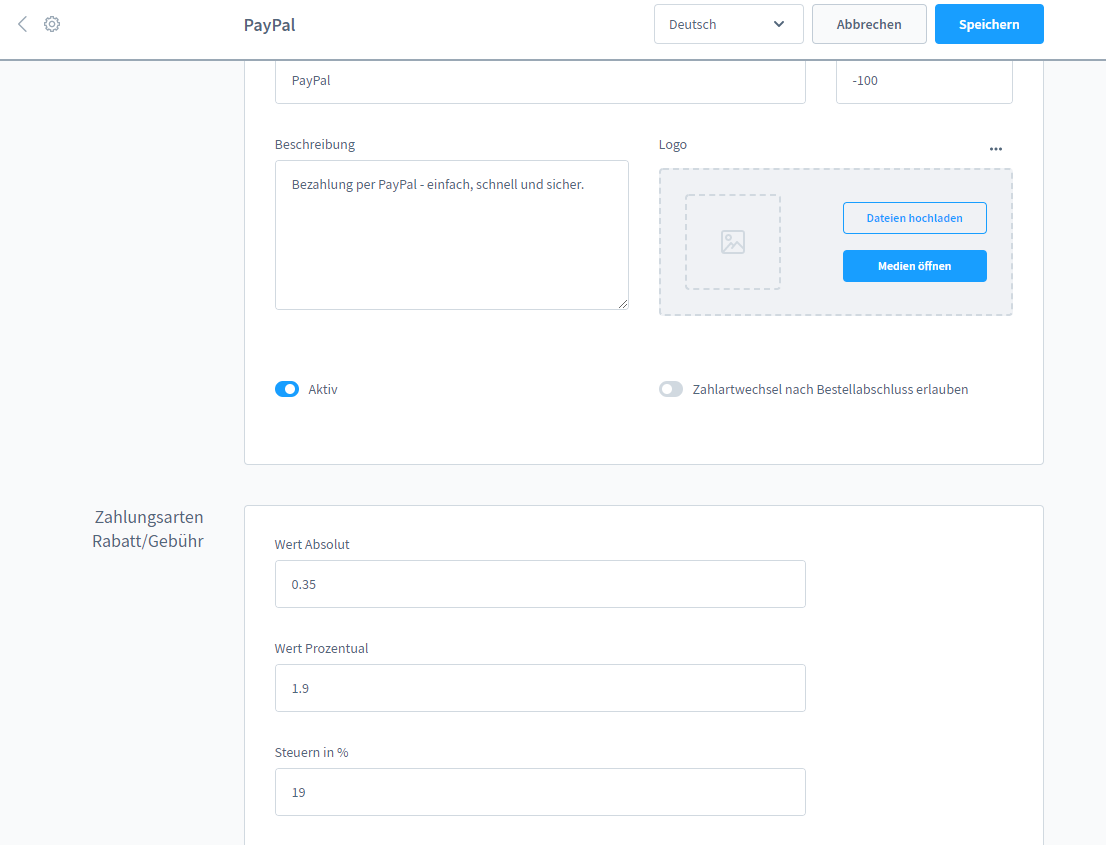Enable Zahlartwechsel nach Bestellabschluss erlauben toggle
This screenshot has height=845, width=1106.
(x=671, y=389)
